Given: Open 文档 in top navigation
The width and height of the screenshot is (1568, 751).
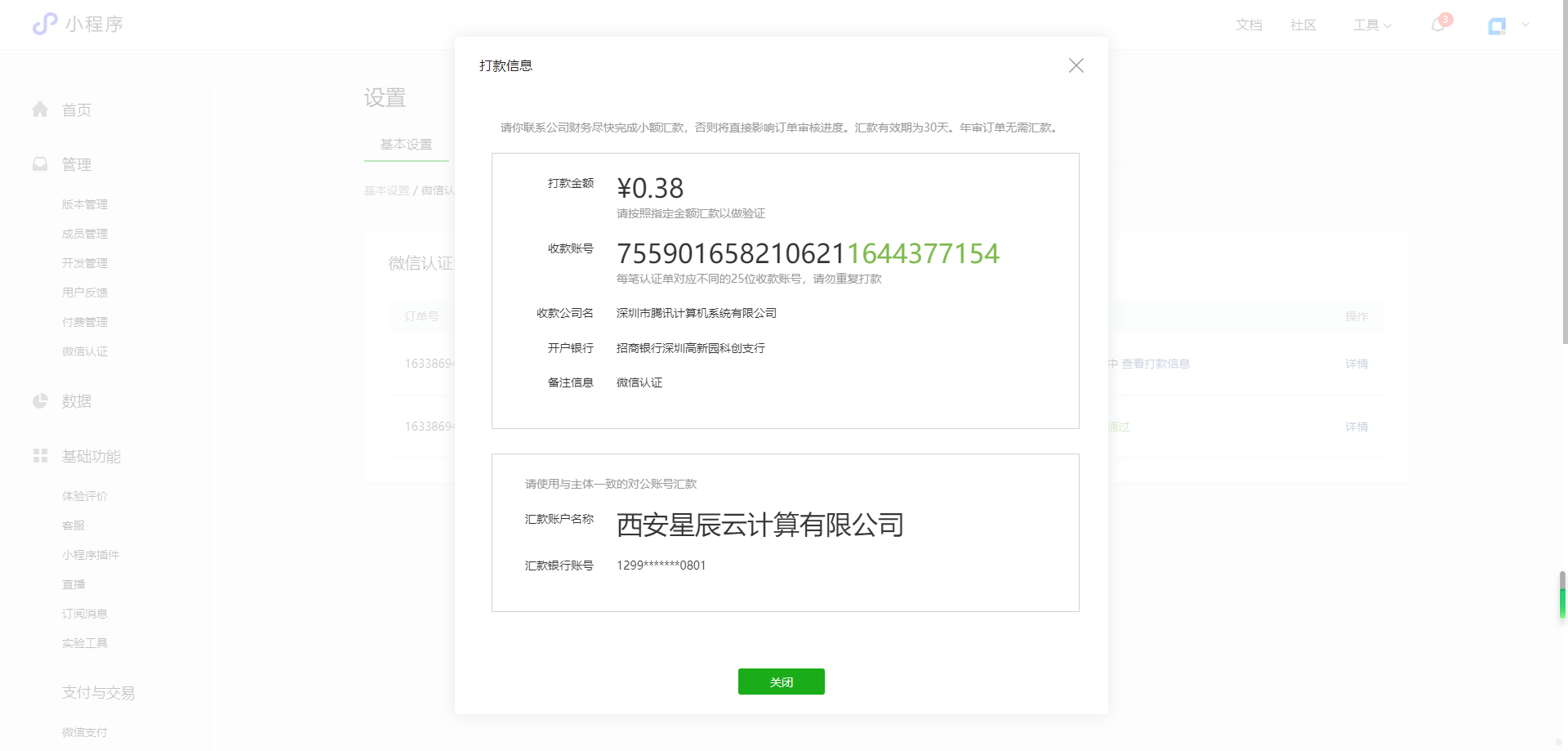Looking at the screenshot, I should (1249, 25).
